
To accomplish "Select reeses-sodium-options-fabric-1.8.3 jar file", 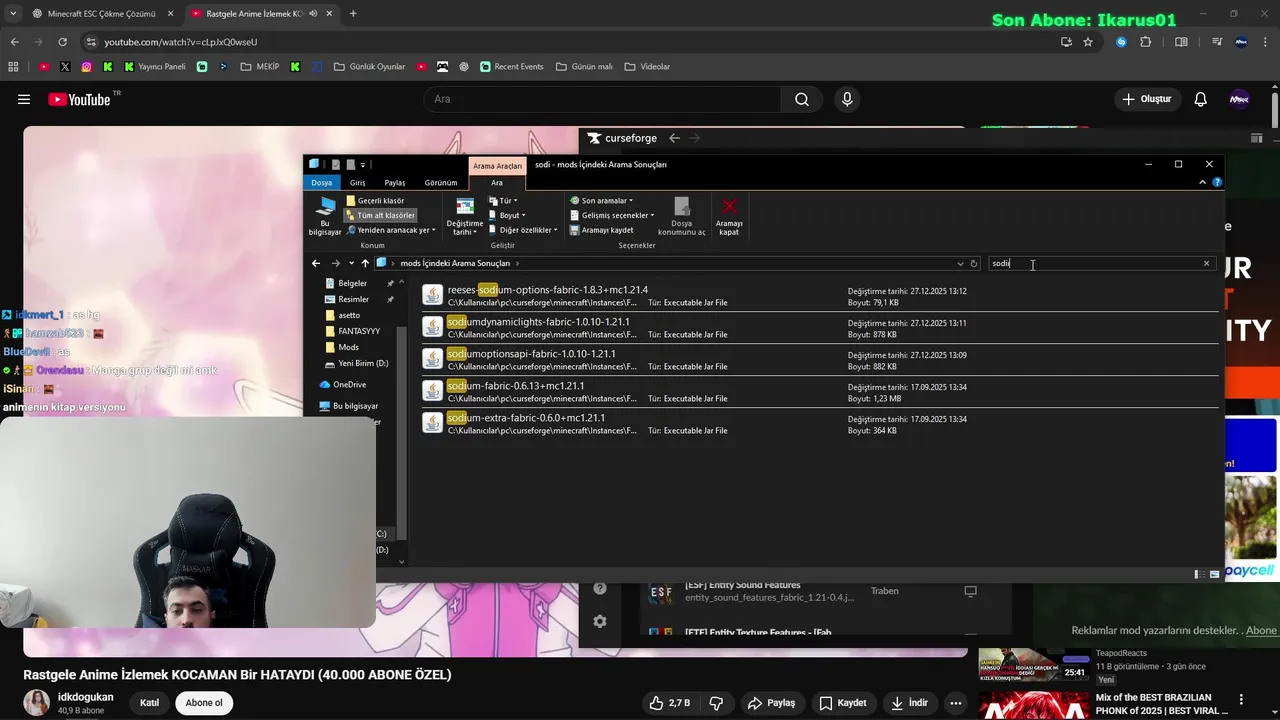I will pos(818,296).
